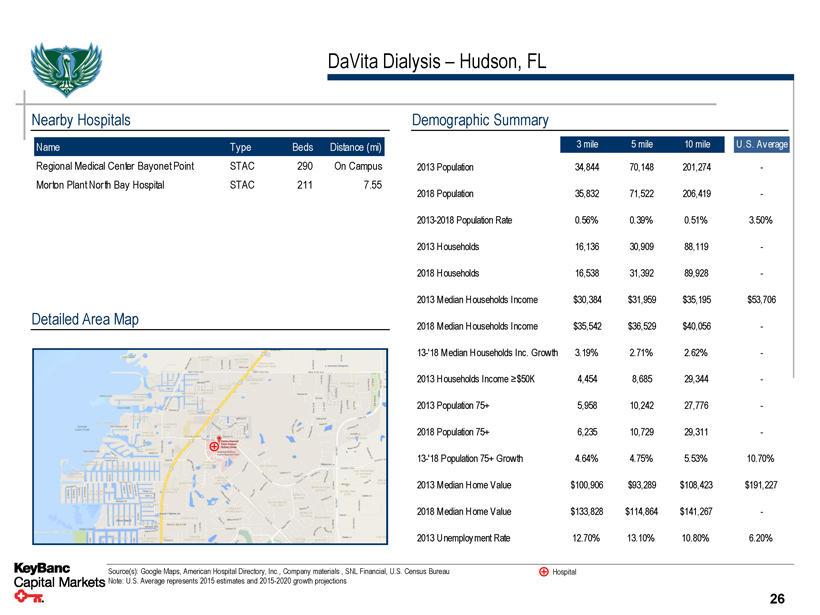Screen dimensions: 820x615
Task: Click the Beds column header
Action: click(x=303, y=147)
